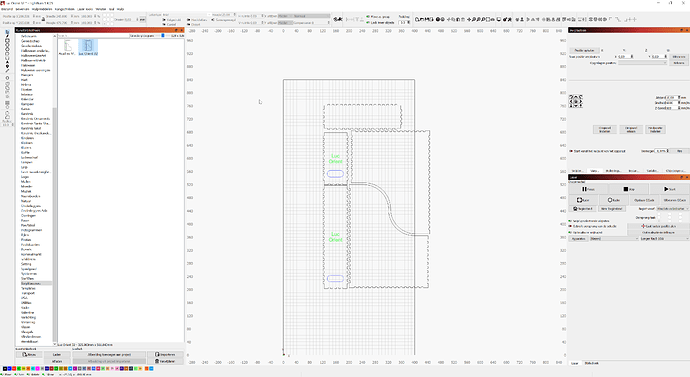Viewport: 690px width, 377px height.
Task: Click the Start button in Laser panel
Action: click(x=669, y=189)
